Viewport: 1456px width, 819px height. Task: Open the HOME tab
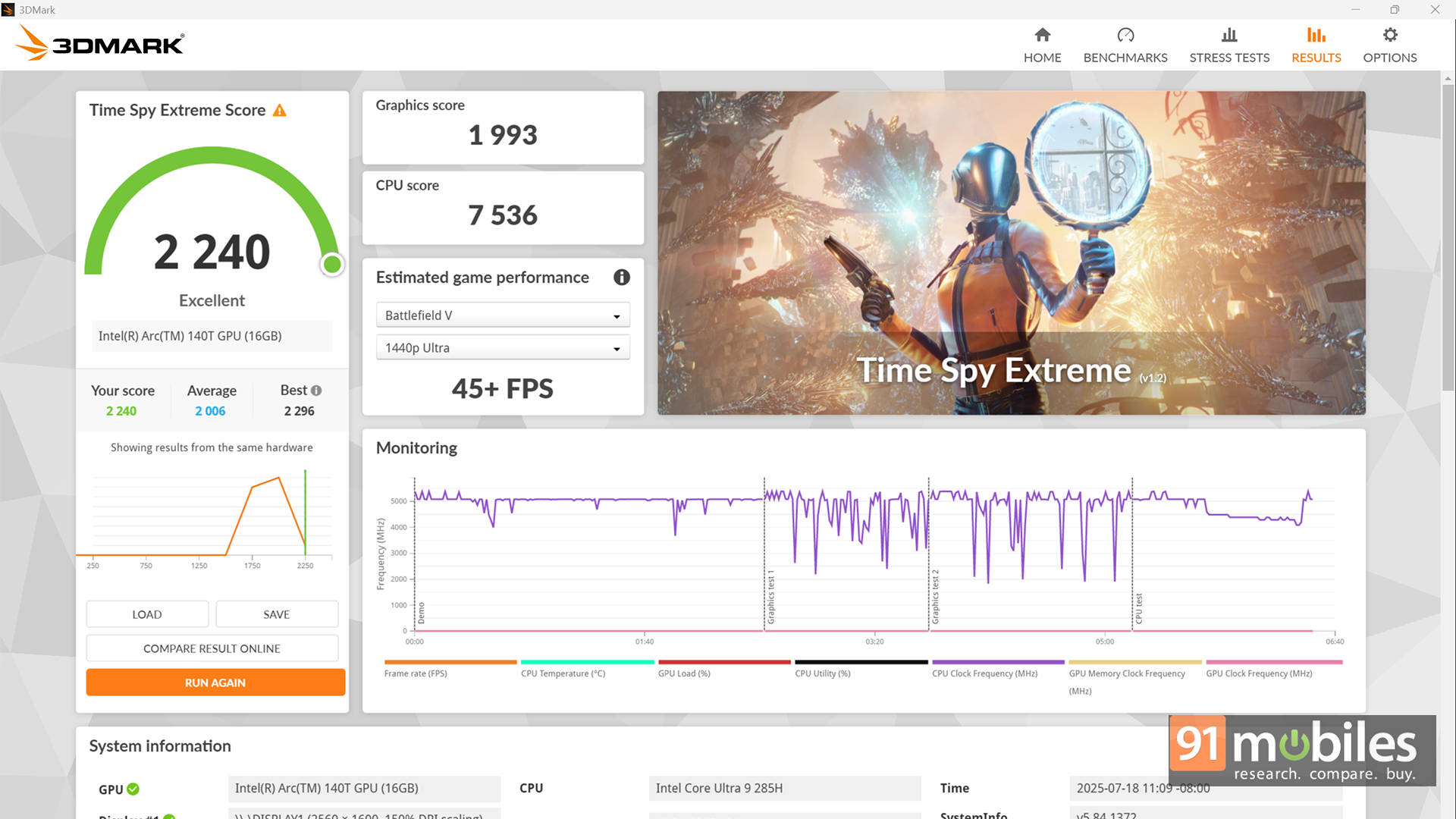tap(1042, 45)
